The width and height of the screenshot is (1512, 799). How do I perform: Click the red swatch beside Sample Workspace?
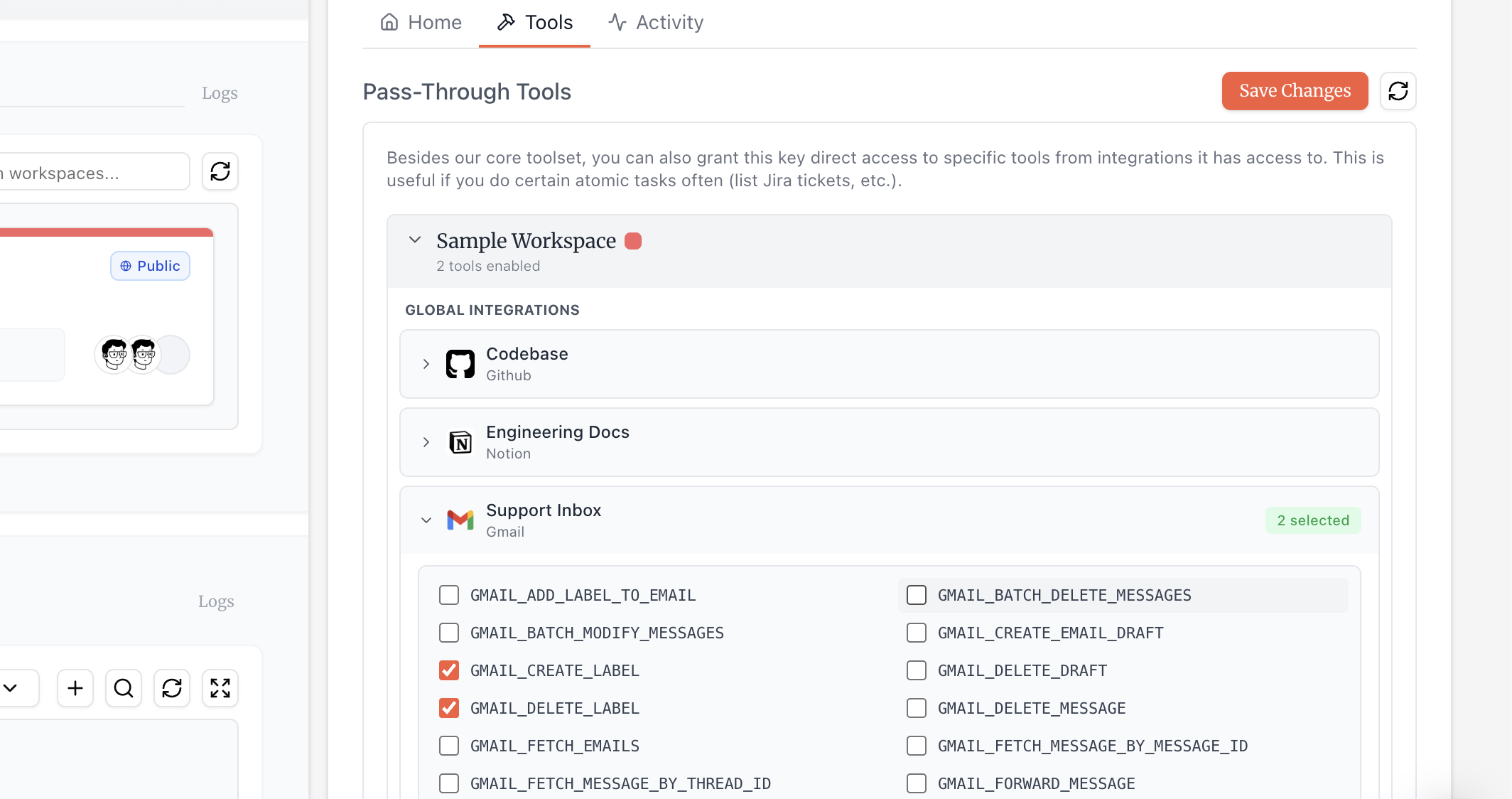[x=633, y=241]
